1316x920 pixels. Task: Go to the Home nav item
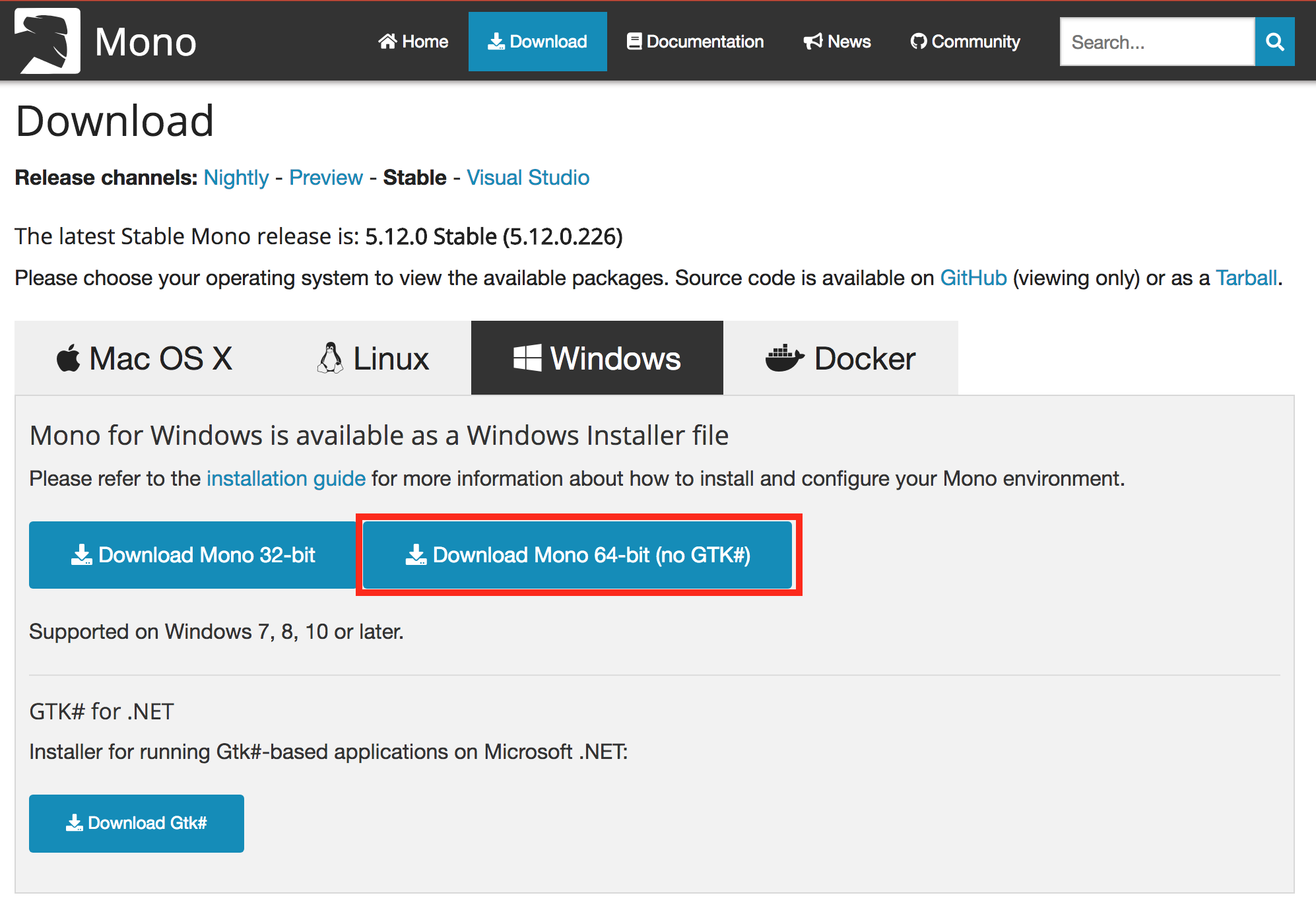[413, 42]
